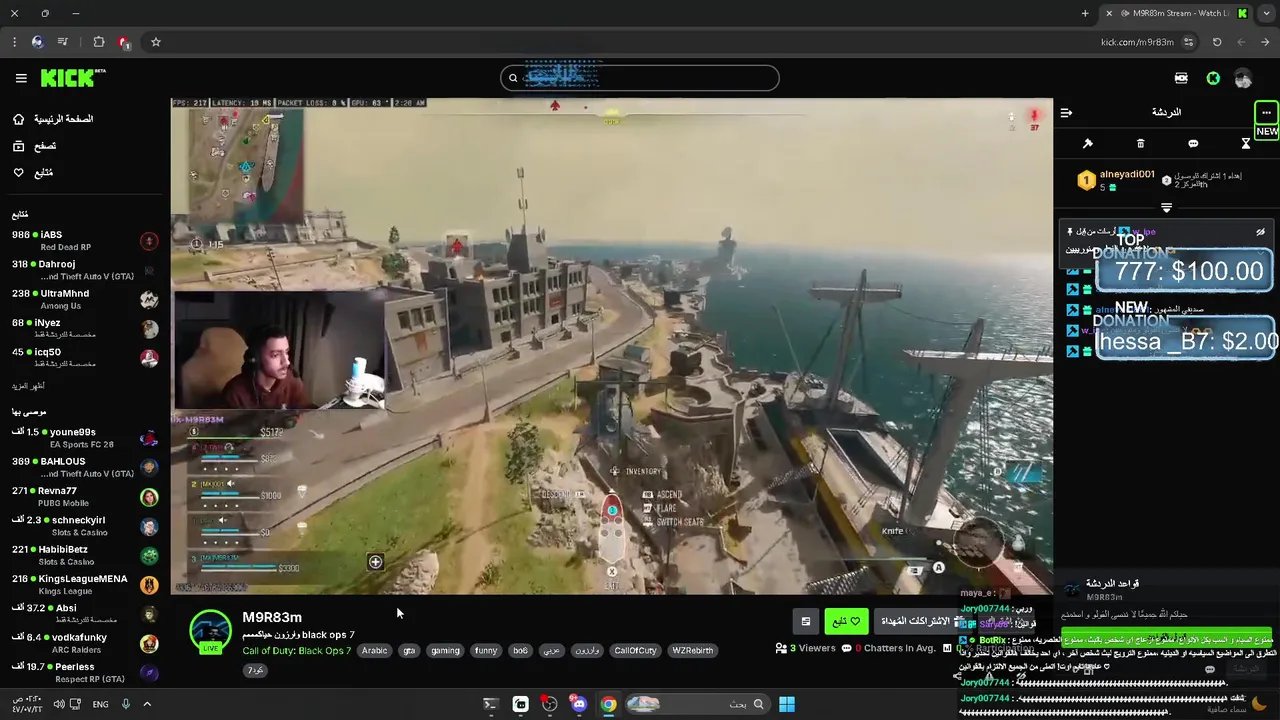Image resolution: width=1280 pixels, height=720 pixels.
Task: Open followed channel iNyez
Action: coord(85,328)
